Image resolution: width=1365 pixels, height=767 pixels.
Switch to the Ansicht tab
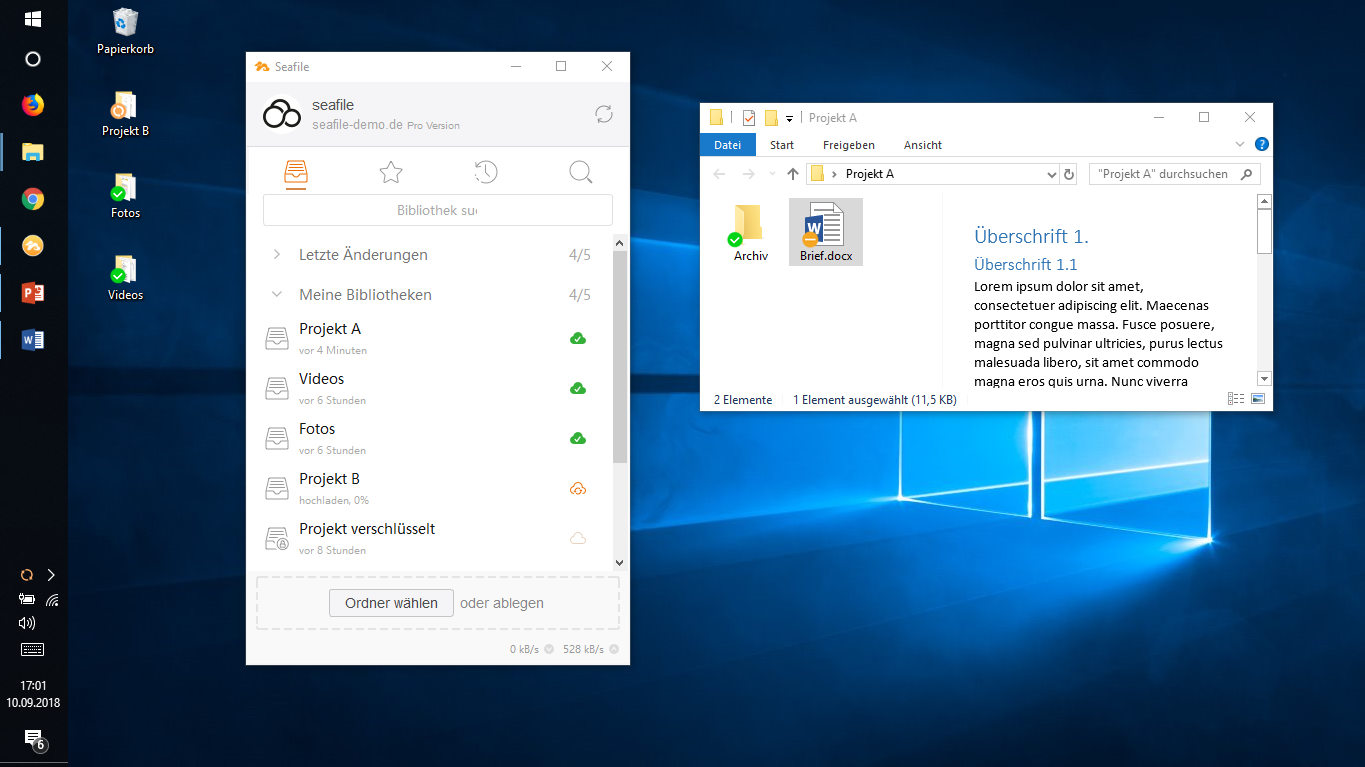922,144
